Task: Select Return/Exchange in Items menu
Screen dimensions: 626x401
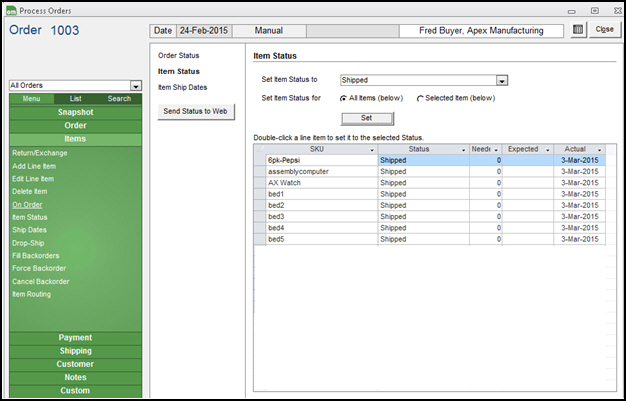Action: pos(33,153)
